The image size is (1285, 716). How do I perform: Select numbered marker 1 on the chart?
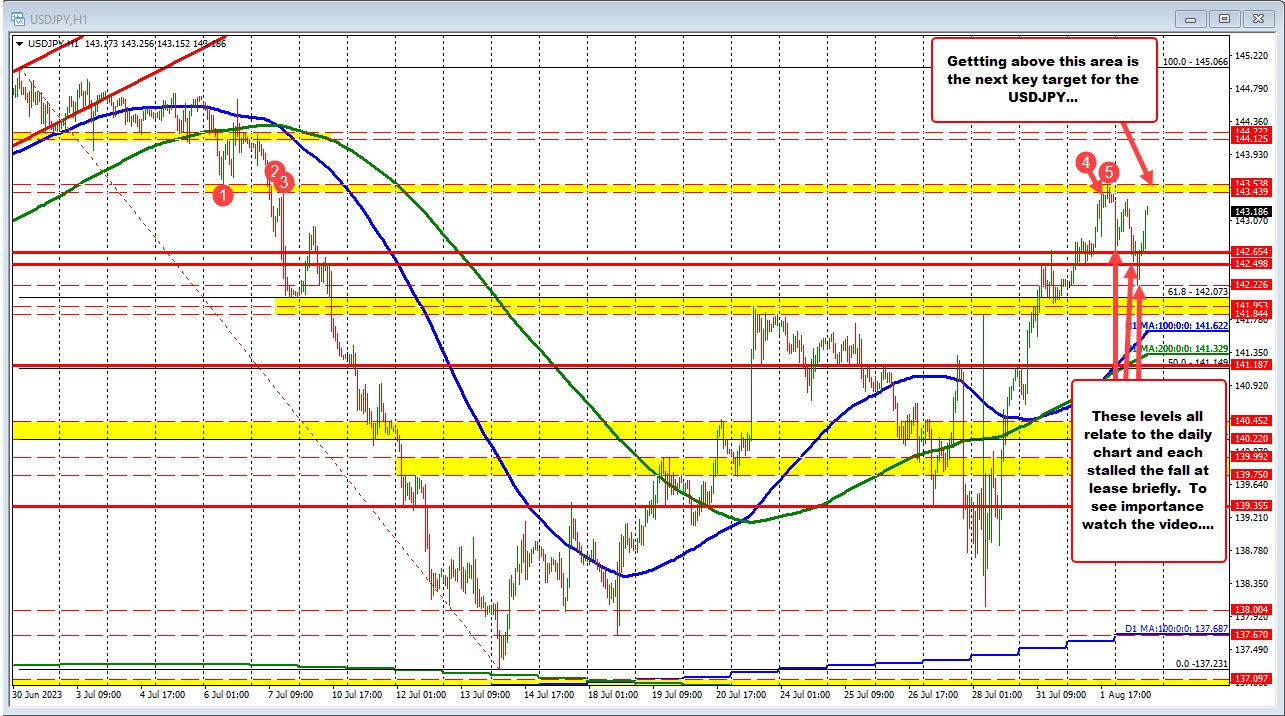(x=222, y=193)
